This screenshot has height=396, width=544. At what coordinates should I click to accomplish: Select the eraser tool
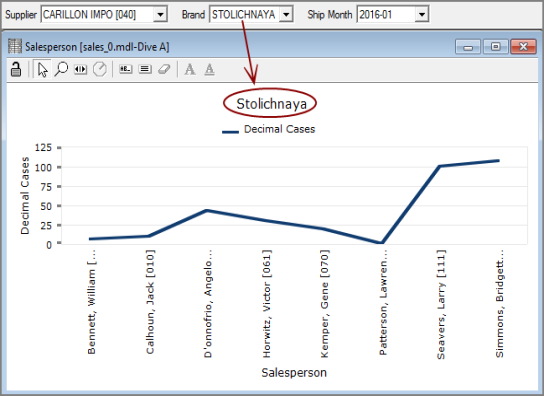click(164, 69)
